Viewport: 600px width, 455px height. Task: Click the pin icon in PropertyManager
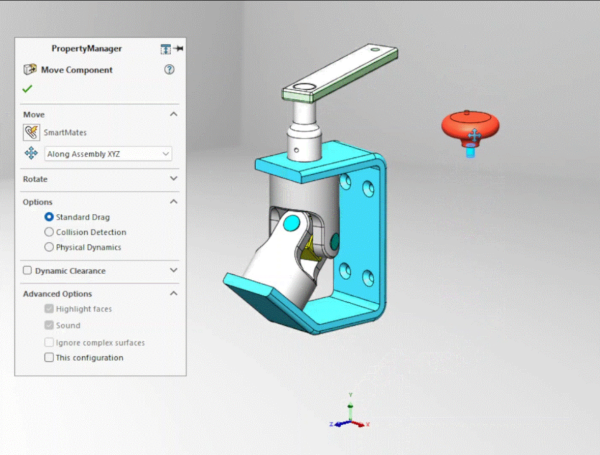tap(178, 49)
